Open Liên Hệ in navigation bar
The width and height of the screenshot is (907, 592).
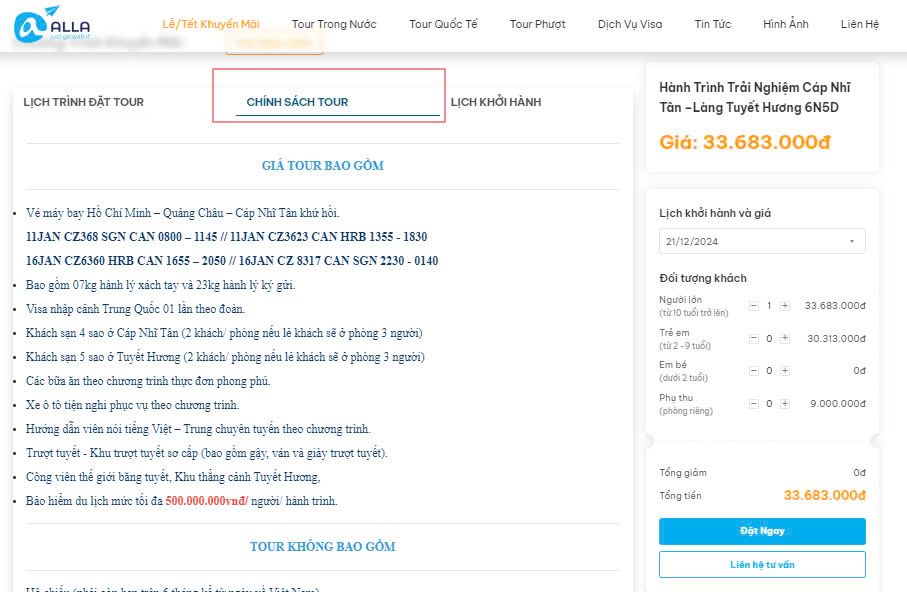(860, 24)
